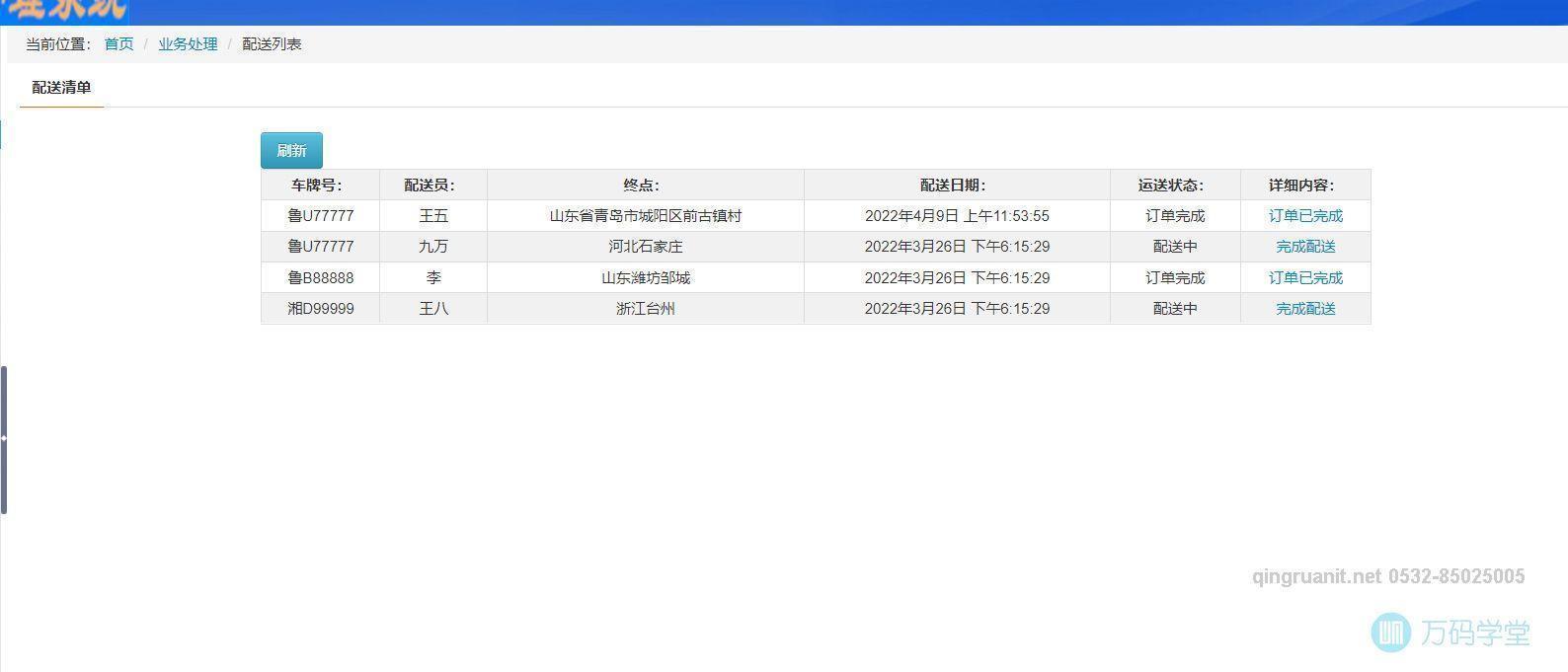Click 完成配送 for 九万 row
The image size is (1568, 672).
(x=1305, y=247)
